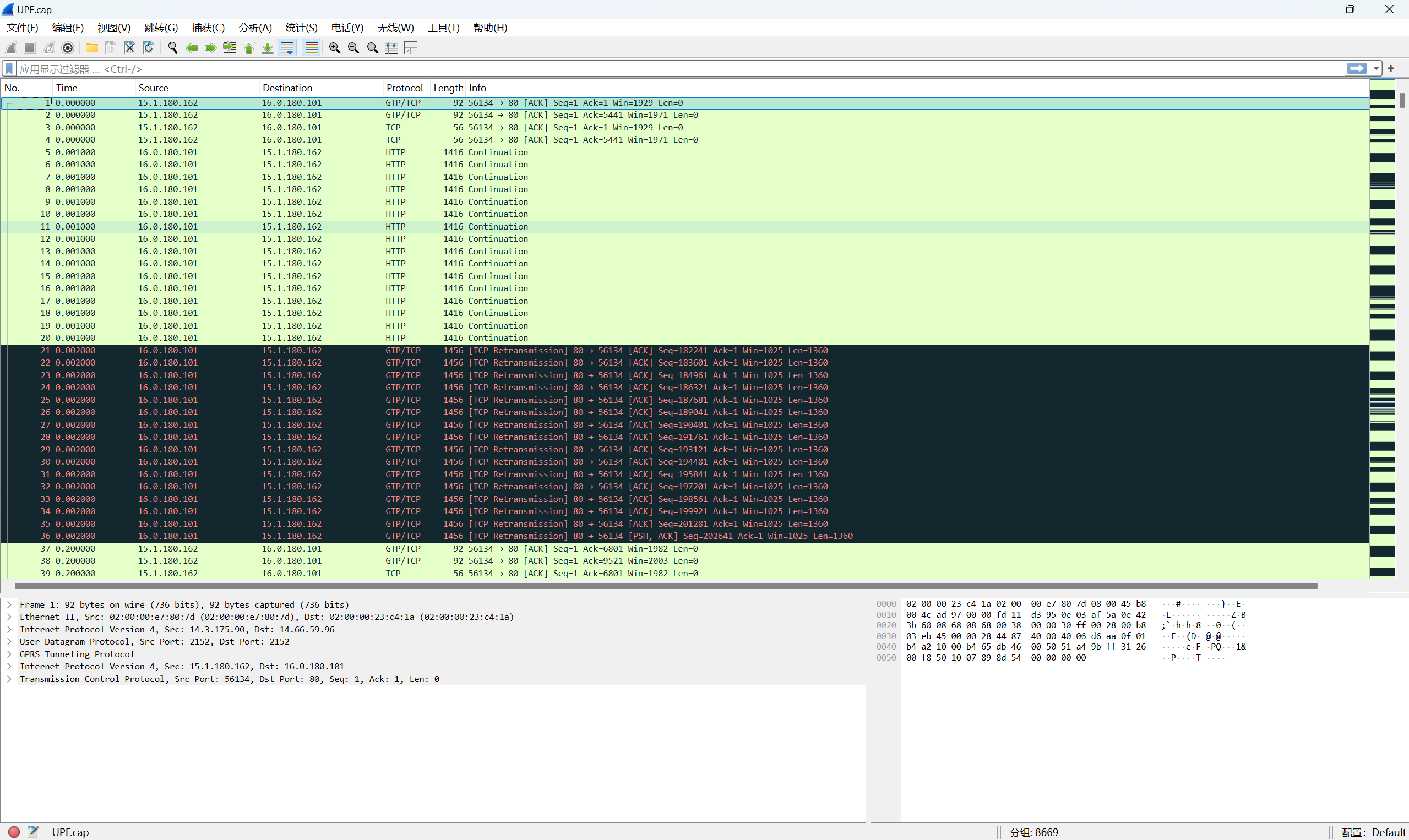Image resolution: width=1409 pixels, height=840 pixels.
Task: Go to a specific packet number
Action: [230, 48]
